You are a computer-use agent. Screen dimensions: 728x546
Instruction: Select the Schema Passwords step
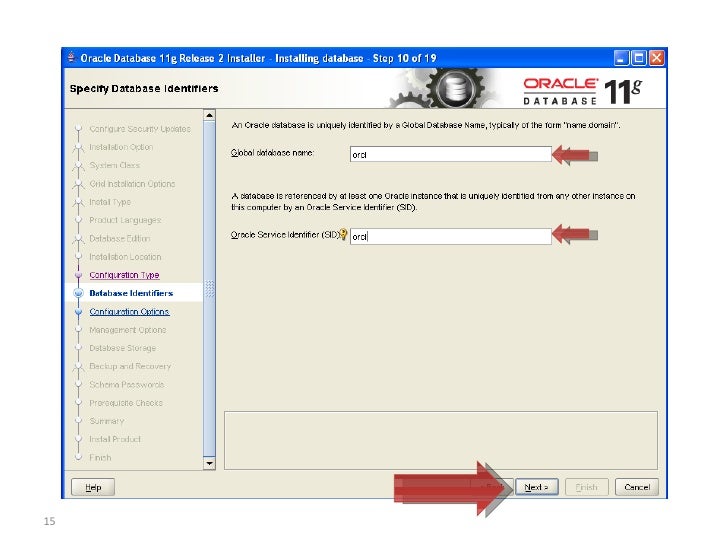(126, 384)
